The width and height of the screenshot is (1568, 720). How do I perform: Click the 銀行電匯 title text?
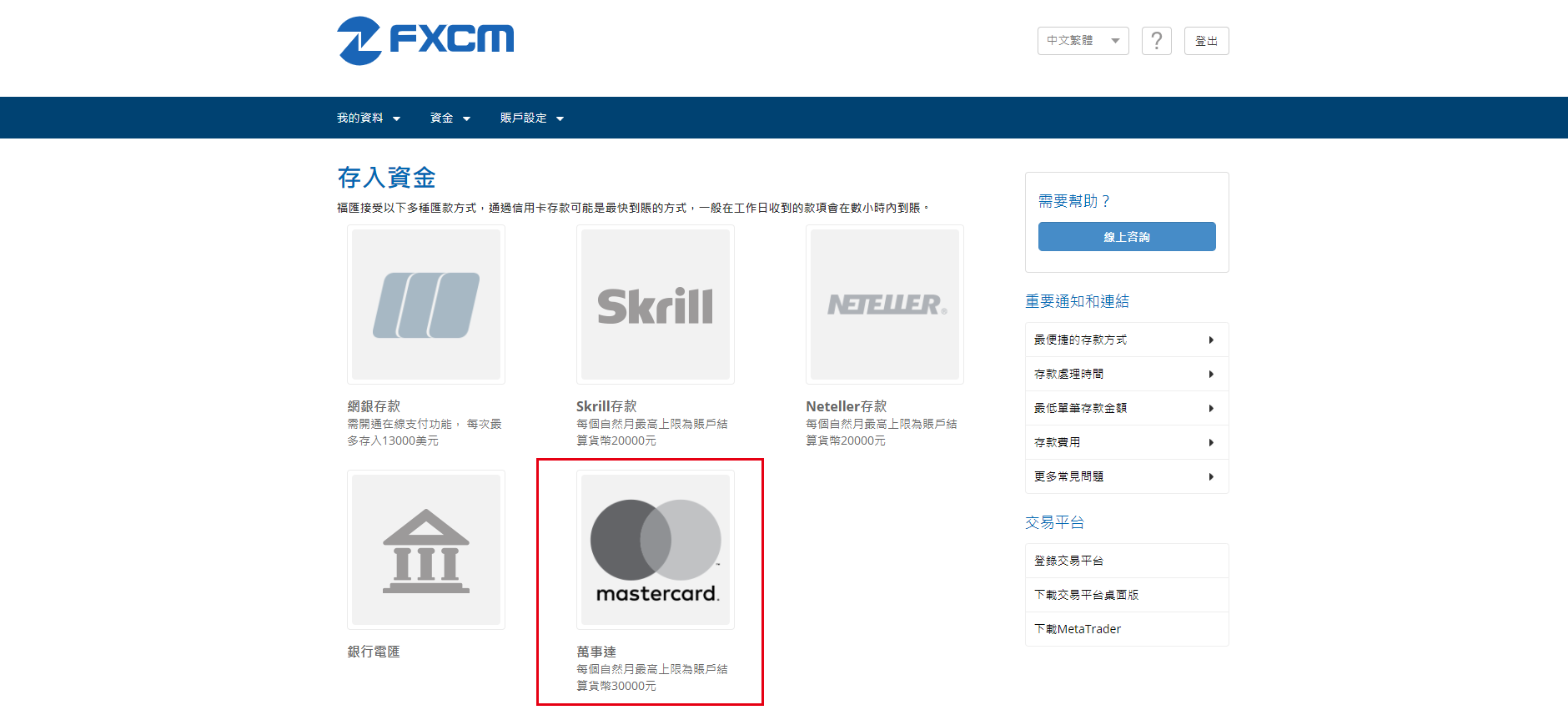pos(374,652)
